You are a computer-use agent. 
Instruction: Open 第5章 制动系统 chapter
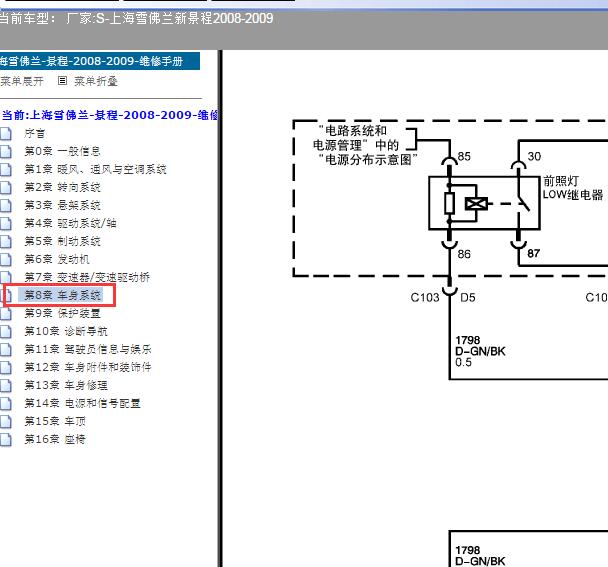(62, 241)
